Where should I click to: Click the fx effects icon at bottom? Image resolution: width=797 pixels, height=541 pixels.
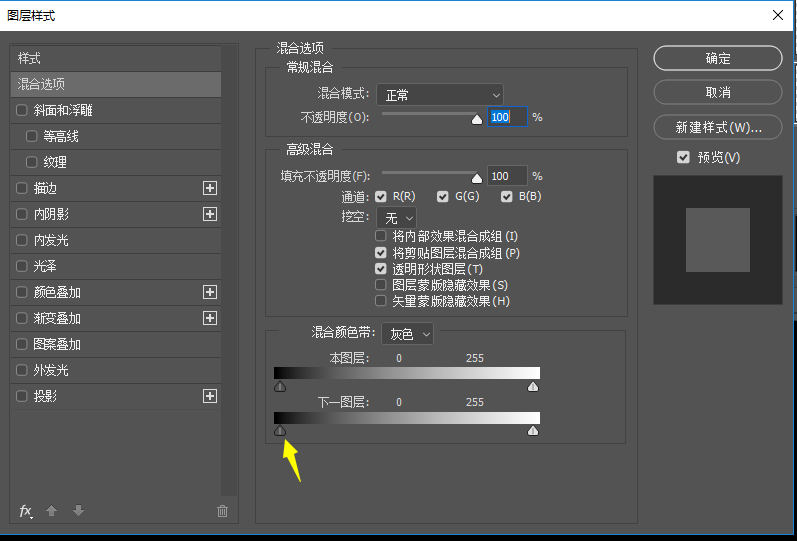26,511
